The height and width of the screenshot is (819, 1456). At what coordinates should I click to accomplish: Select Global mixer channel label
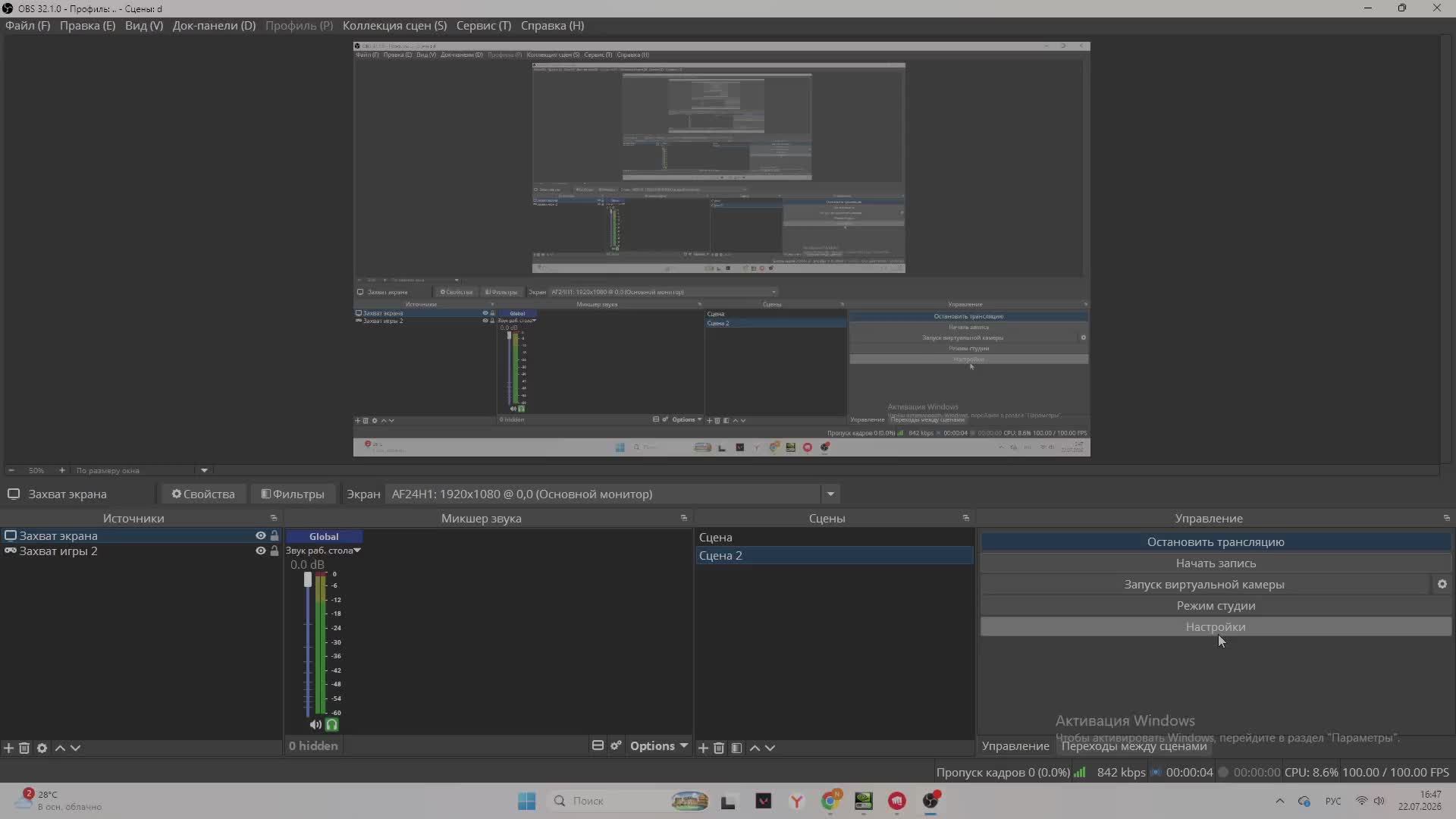coord(324,536)
